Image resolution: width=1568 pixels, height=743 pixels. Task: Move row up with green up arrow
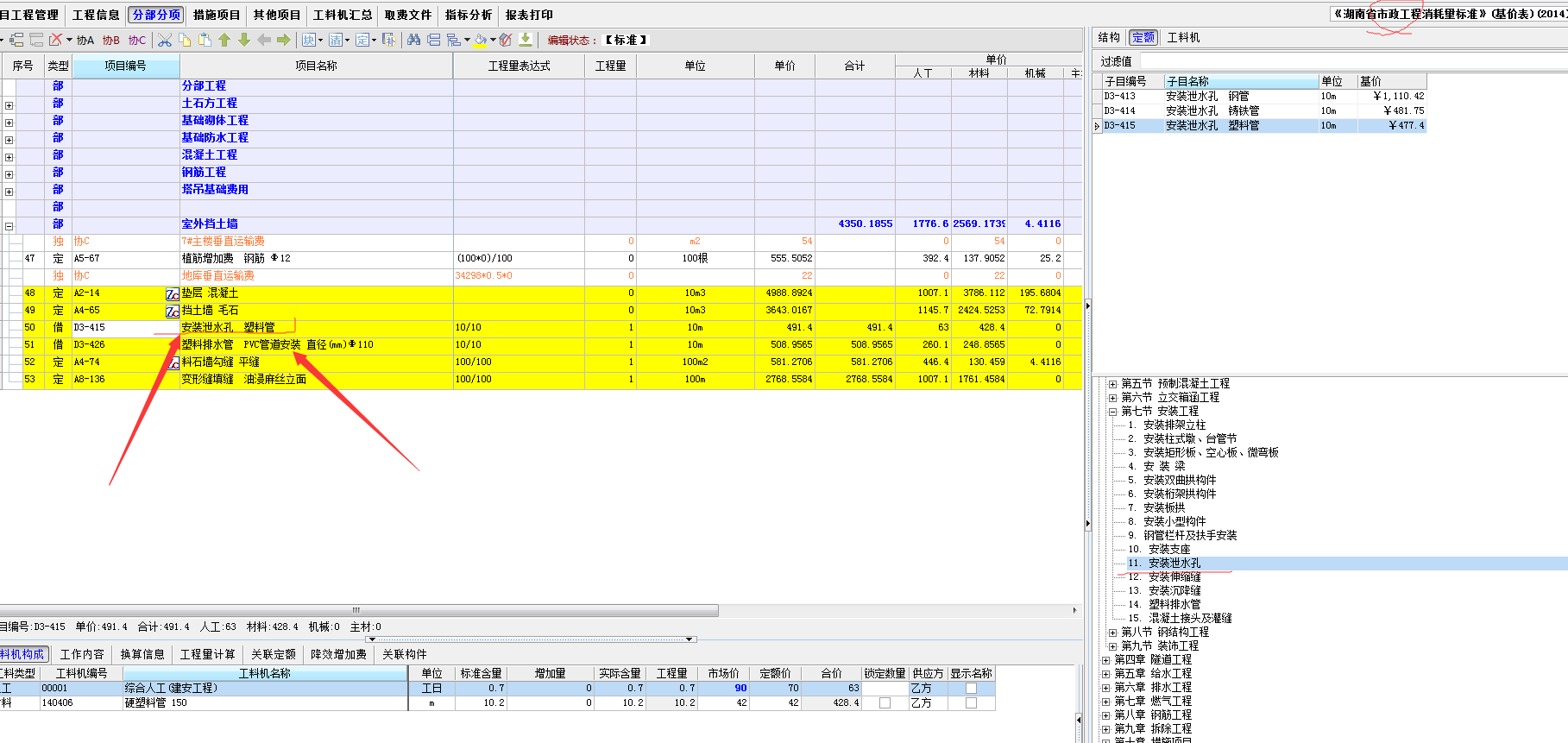(224, 40)
